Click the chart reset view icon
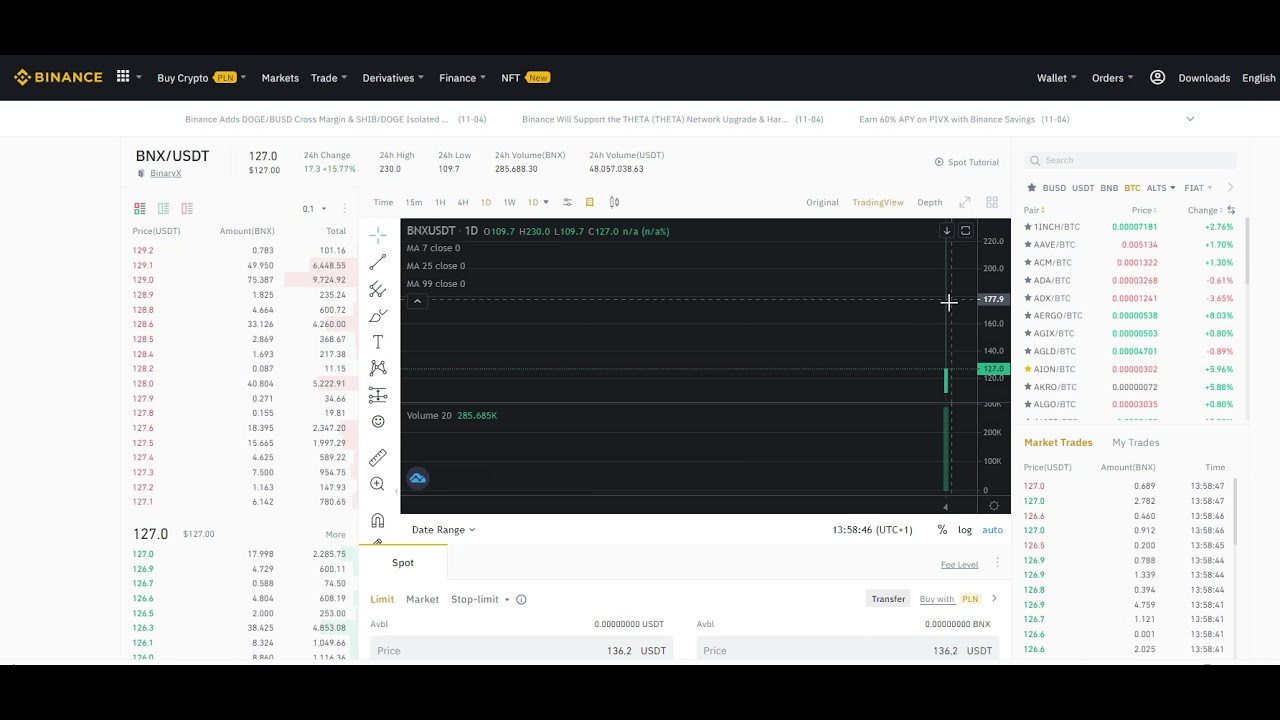 pyautogui.click(x=965, y=231)
